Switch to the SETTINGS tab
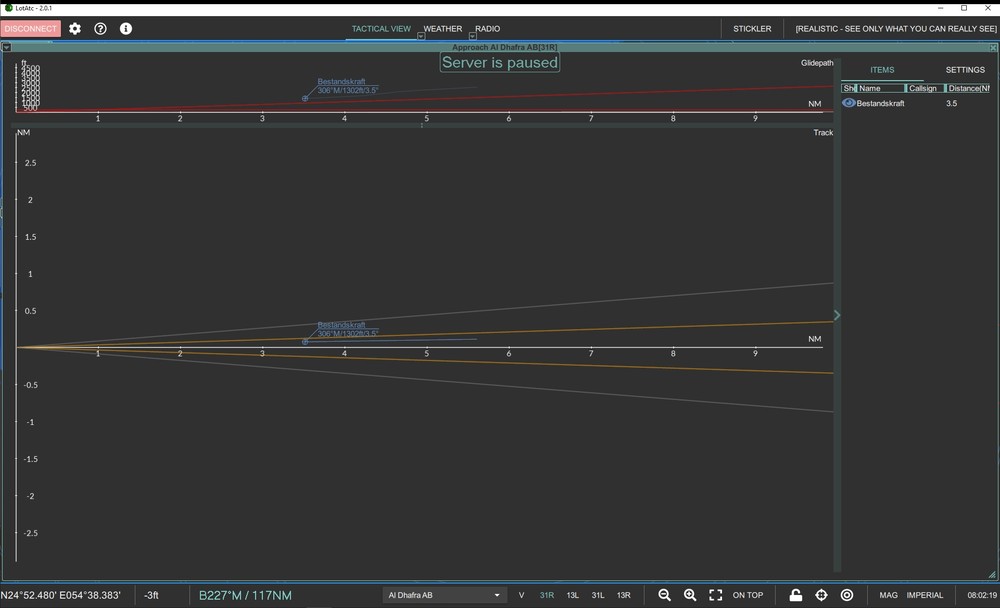The image size is (1000, 608). [965, 70]
